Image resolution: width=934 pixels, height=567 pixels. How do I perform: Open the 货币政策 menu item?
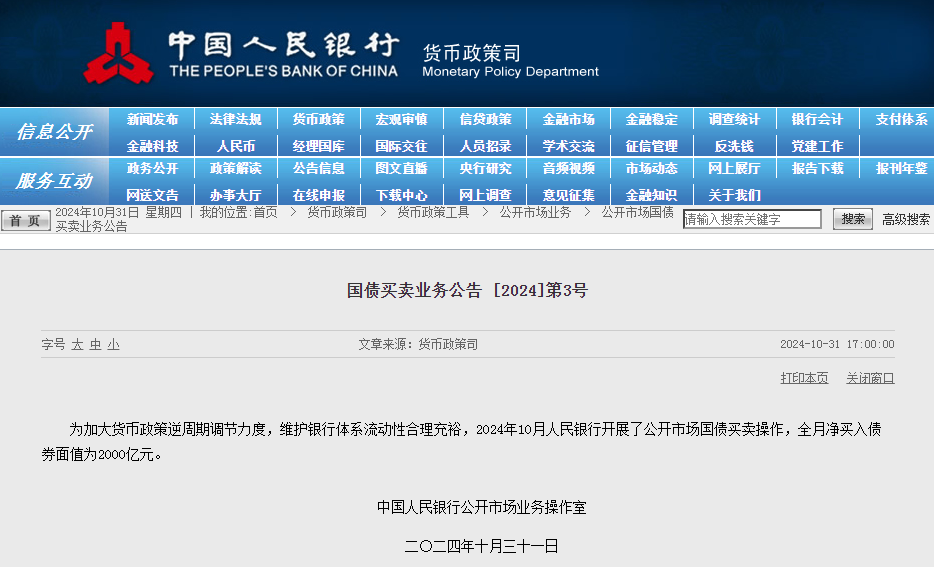point(318,119)
